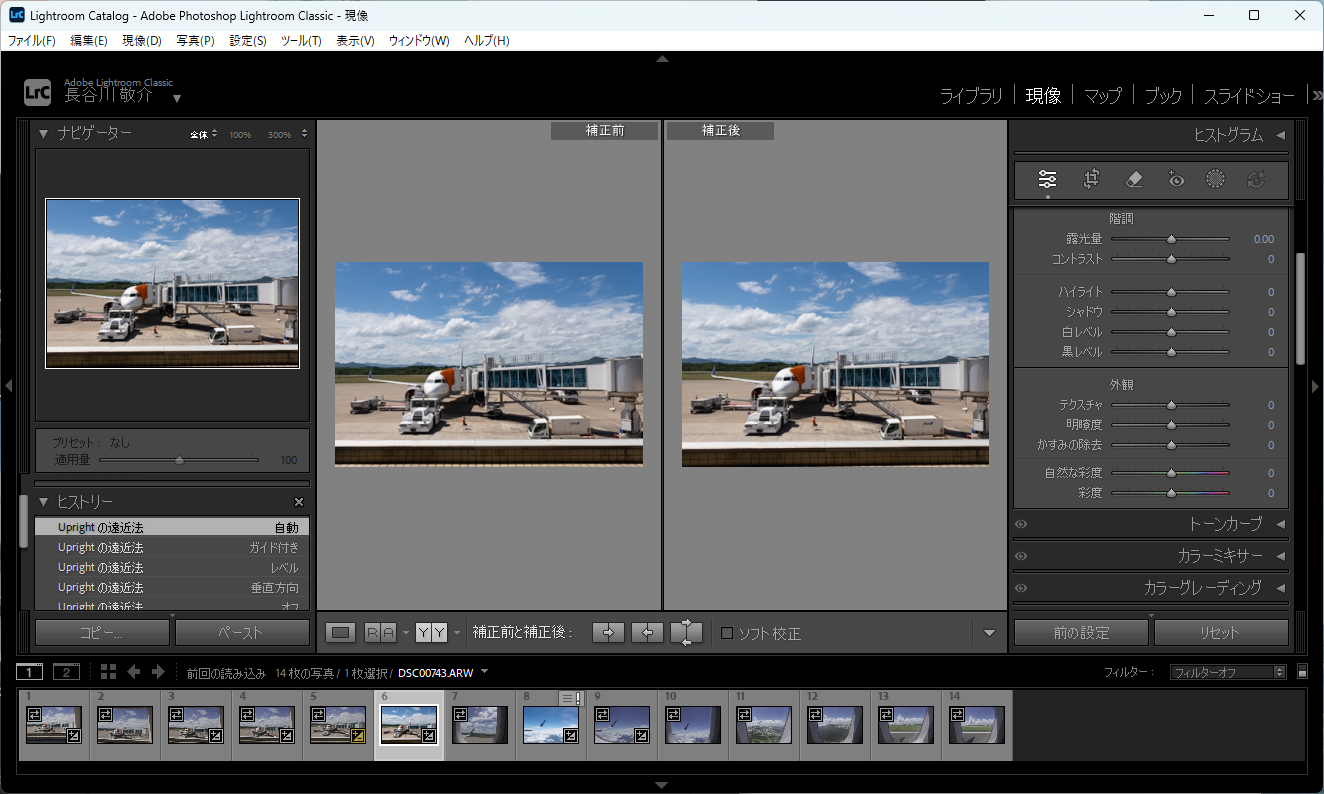Toggle カラーミキサー panel visibility eye

coord(1021,556)
